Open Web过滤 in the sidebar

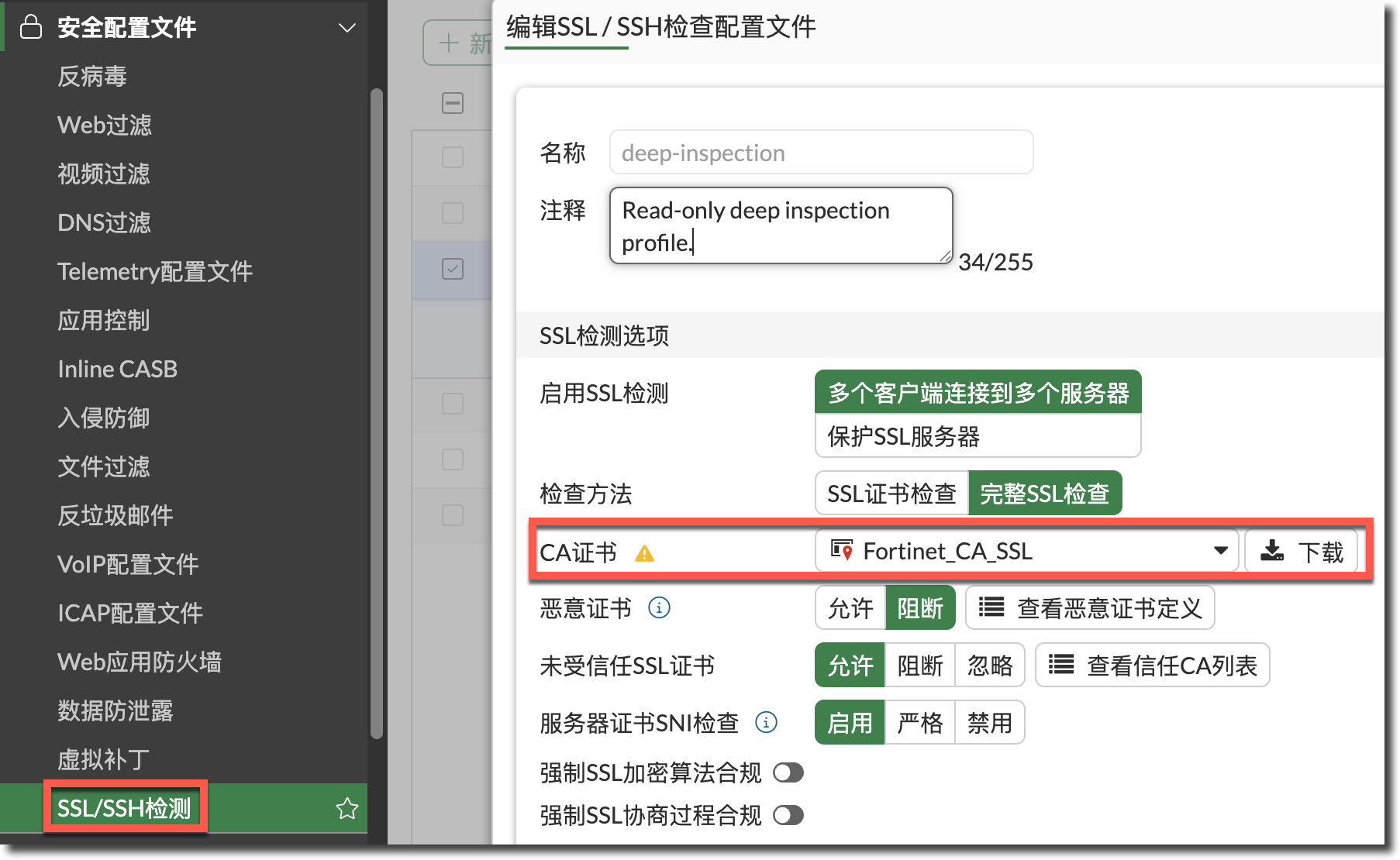coord(105,126)
